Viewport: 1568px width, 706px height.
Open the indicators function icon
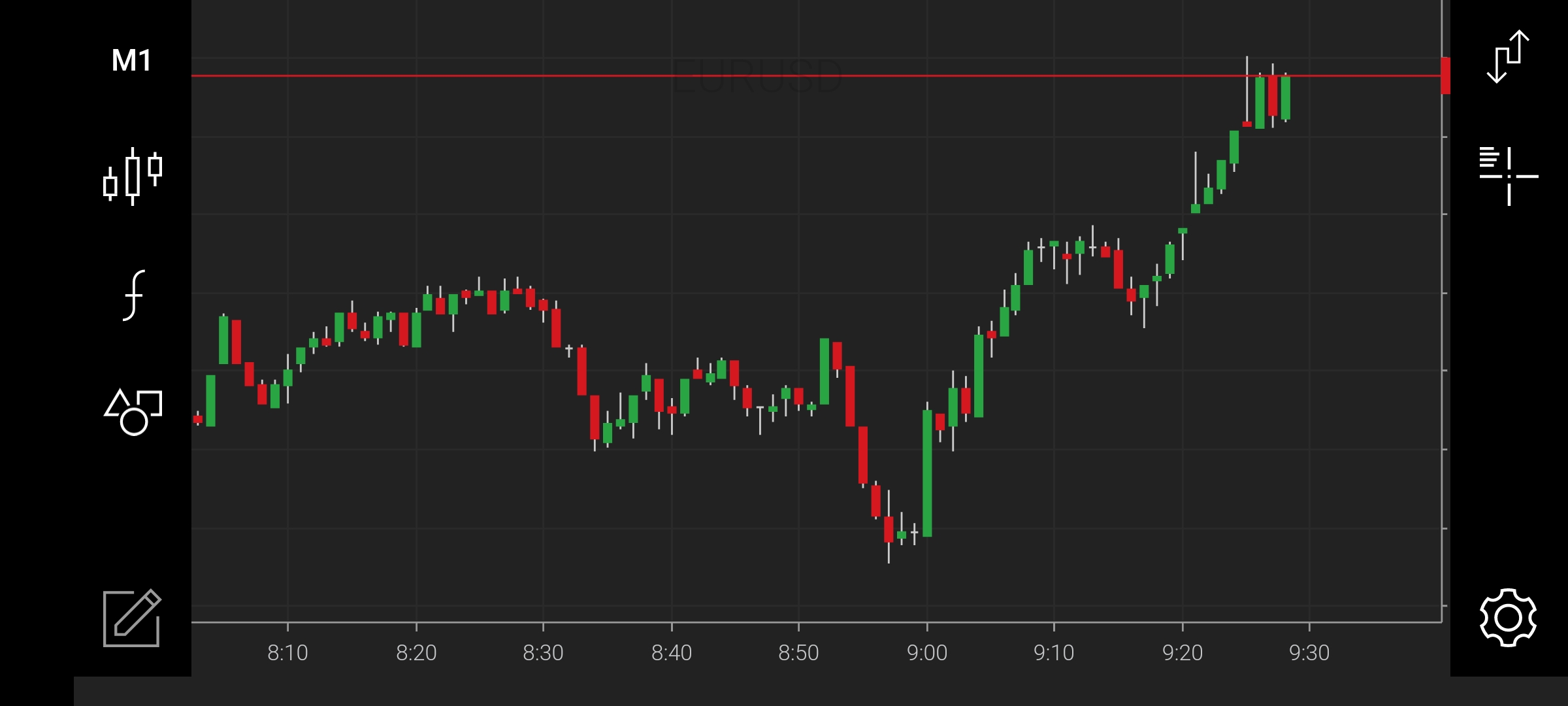[134, 295]
